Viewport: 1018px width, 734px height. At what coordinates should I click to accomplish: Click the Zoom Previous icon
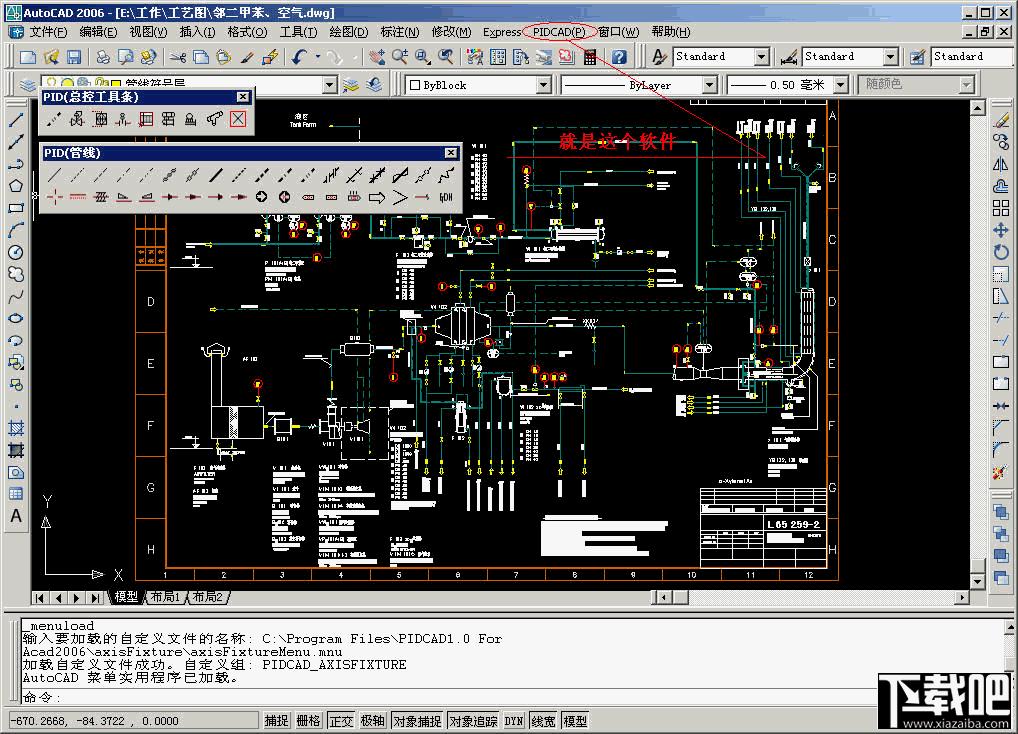[445, 57]
